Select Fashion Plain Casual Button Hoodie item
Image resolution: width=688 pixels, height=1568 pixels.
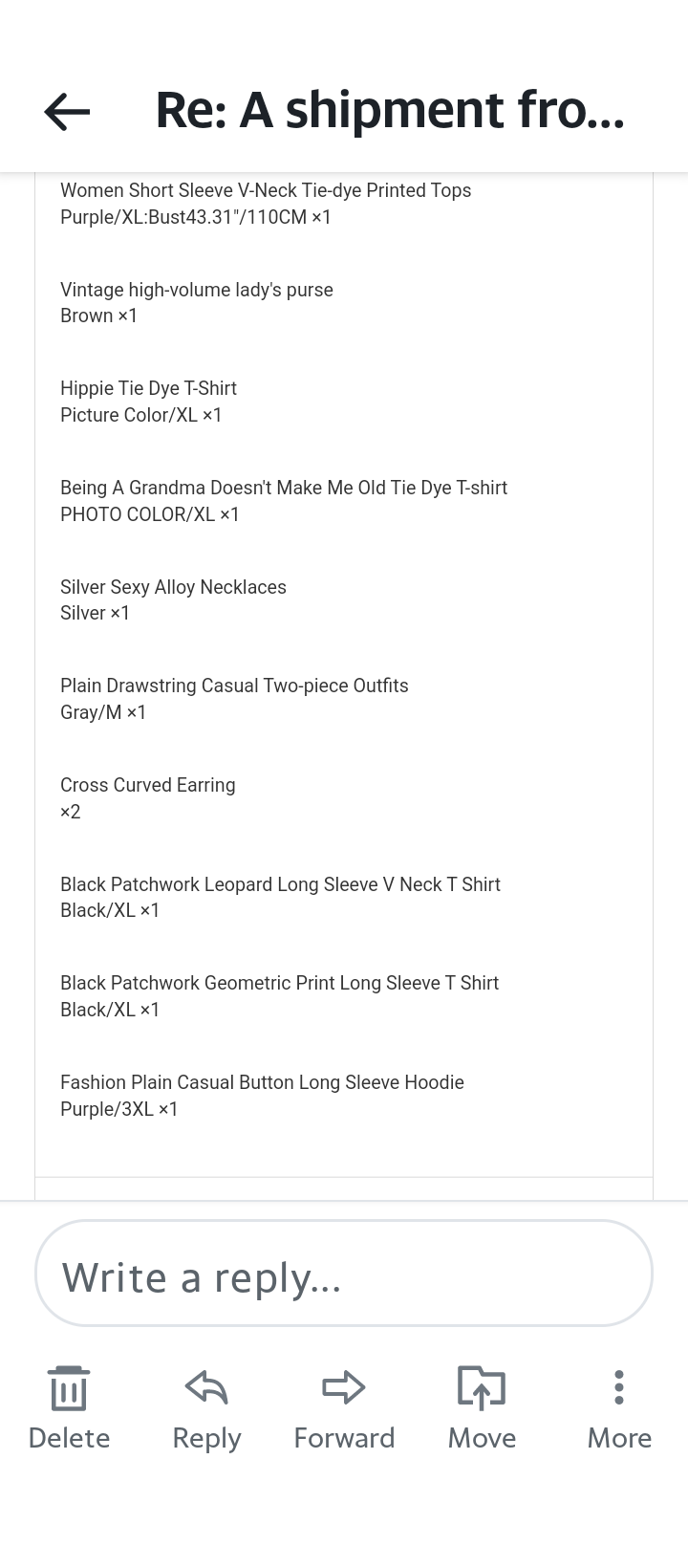tap(262, 1082)
